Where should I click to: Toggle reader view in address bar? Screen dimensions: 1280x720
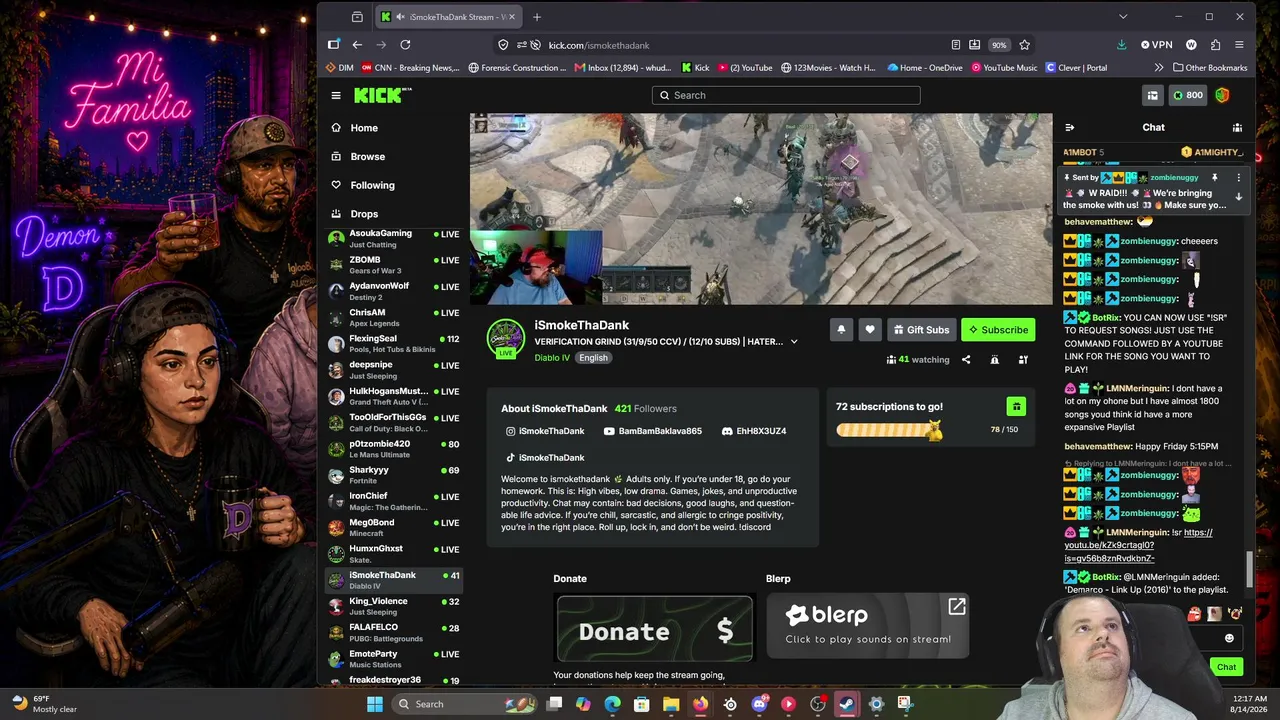point(956,45)
